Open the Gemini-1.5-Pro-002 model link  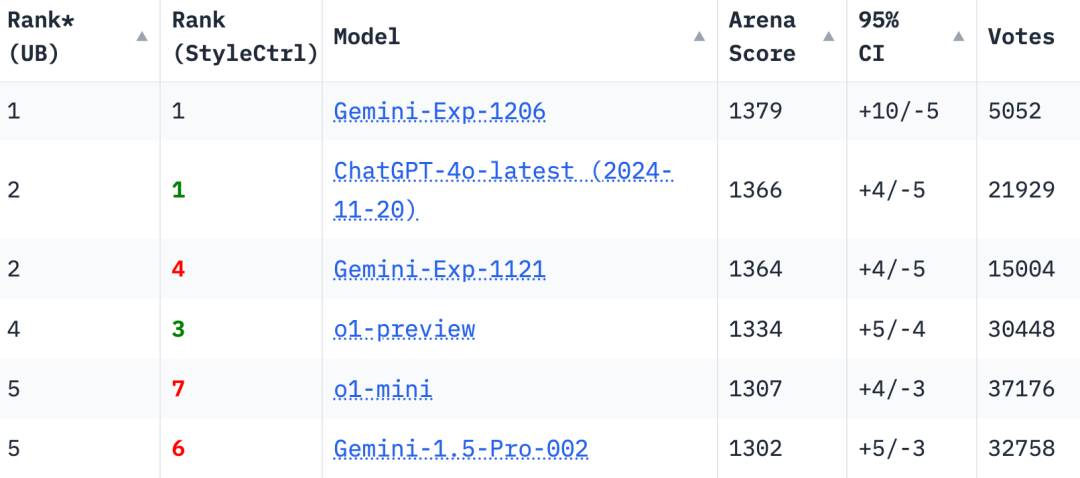pyautogui.click(x=461, y=449)
